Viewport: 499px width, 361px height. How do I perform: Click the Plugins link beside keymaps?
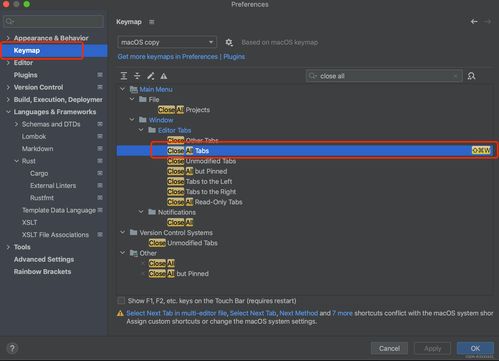234,57
